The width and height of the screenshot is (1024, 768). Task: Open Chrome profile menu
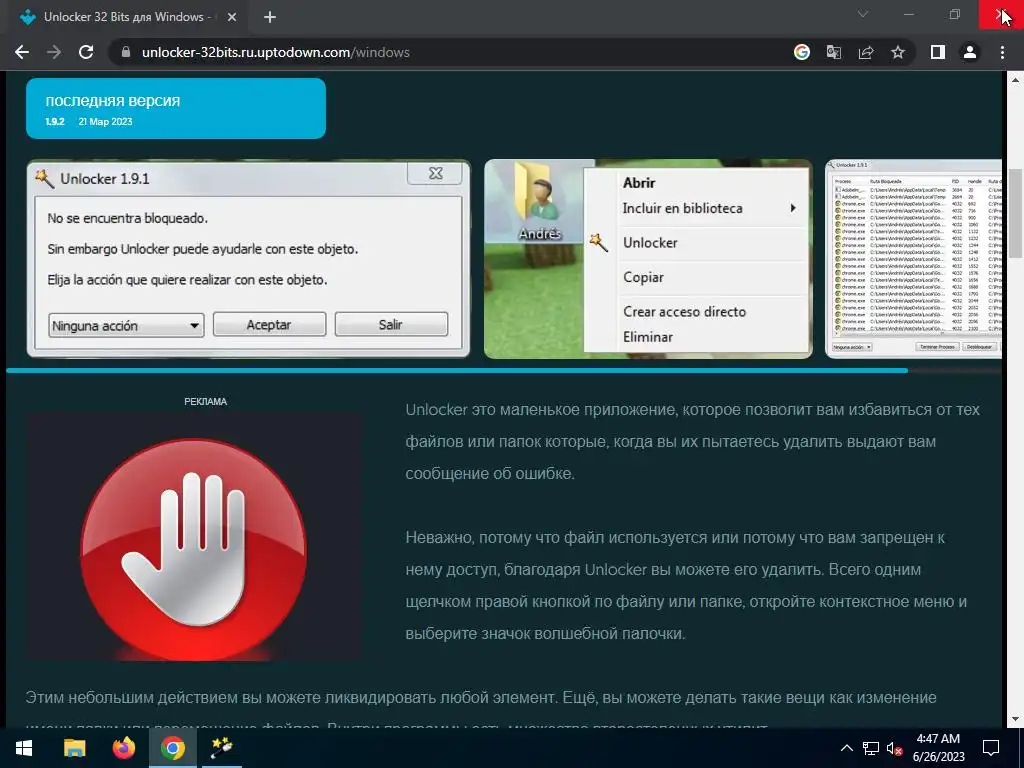(970, 52)
